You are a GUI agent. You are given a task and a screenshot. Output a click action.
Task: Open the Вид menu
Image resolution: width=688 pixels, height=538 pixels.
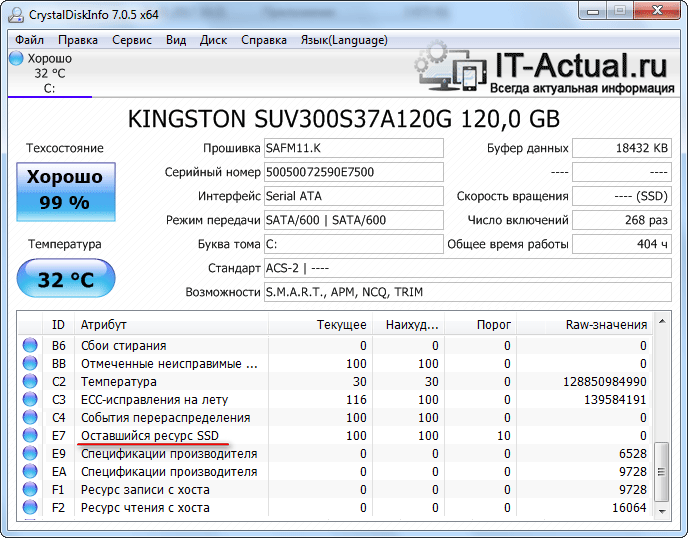click(176, 40)
